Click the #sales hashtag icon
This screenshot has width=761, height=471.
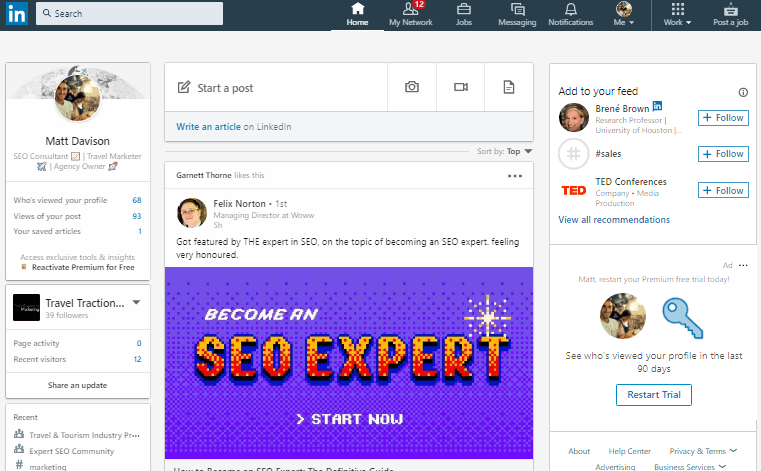point(574,154)
